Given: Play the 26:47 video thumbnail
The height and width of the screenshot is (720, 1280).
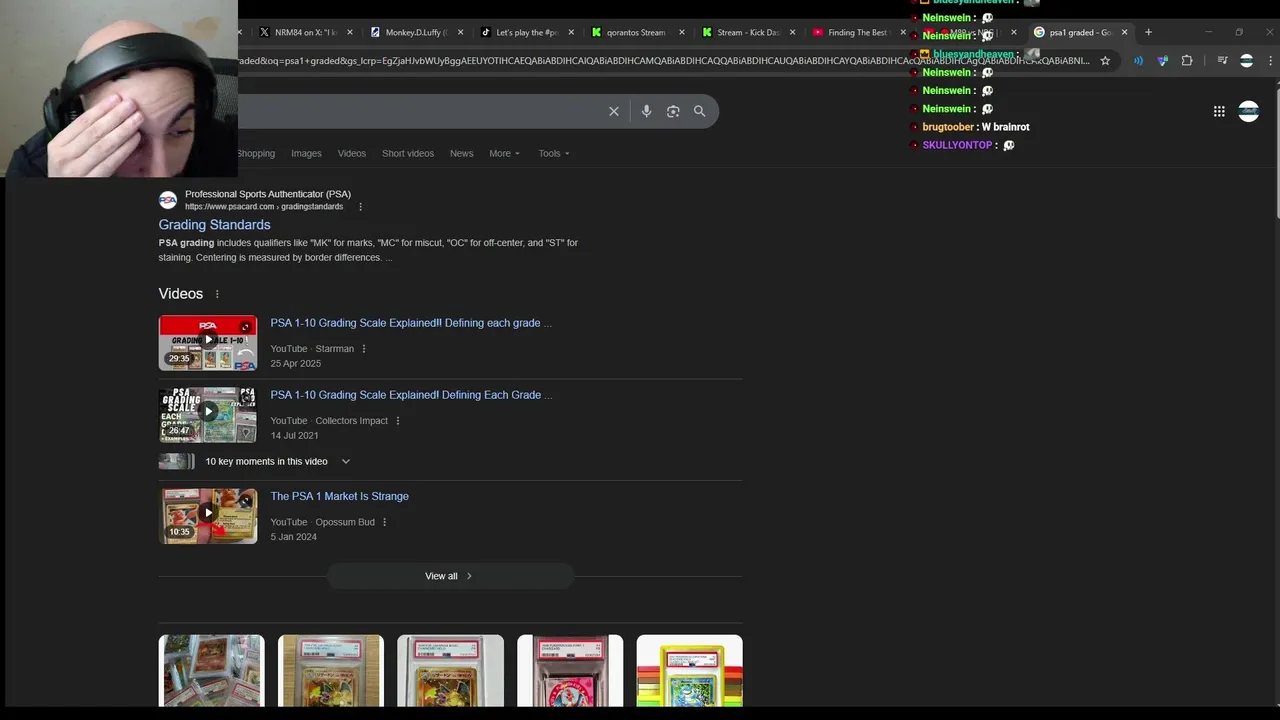Looking at the screenshot, I should tap(208, 415).
